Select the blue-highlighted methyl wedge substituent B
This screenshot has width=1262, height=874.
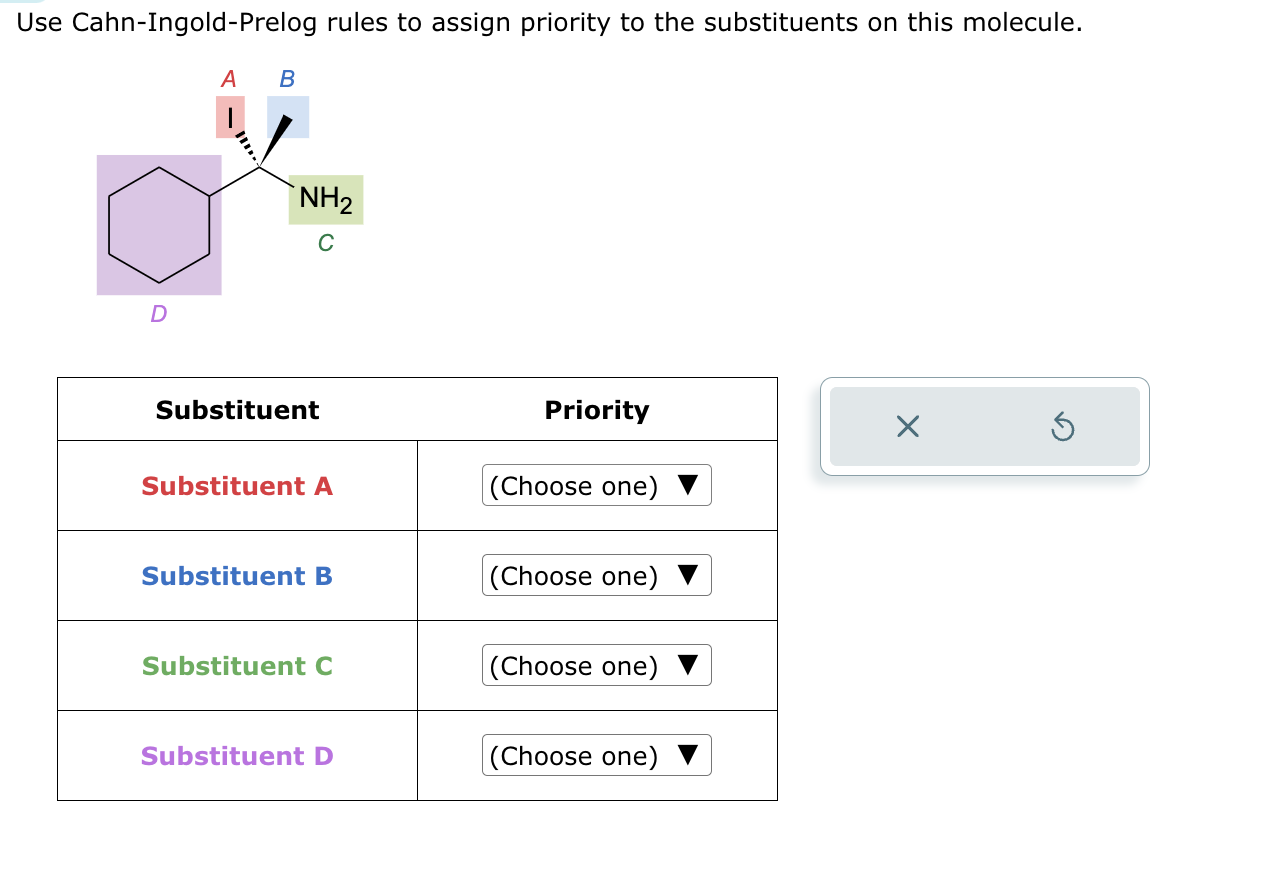pos(286,116)
